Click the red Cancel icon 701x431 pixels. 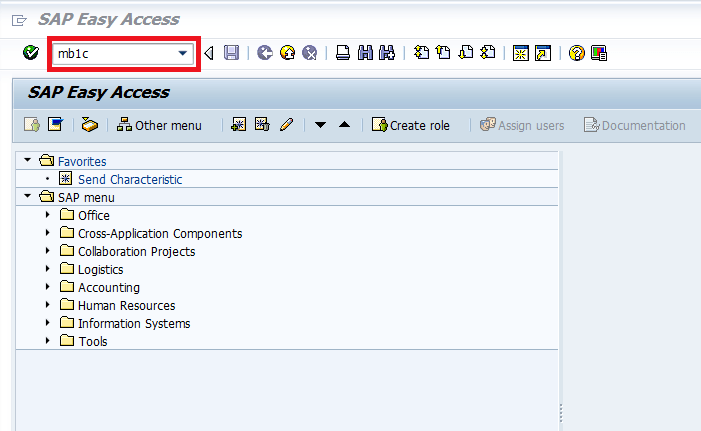310,53
